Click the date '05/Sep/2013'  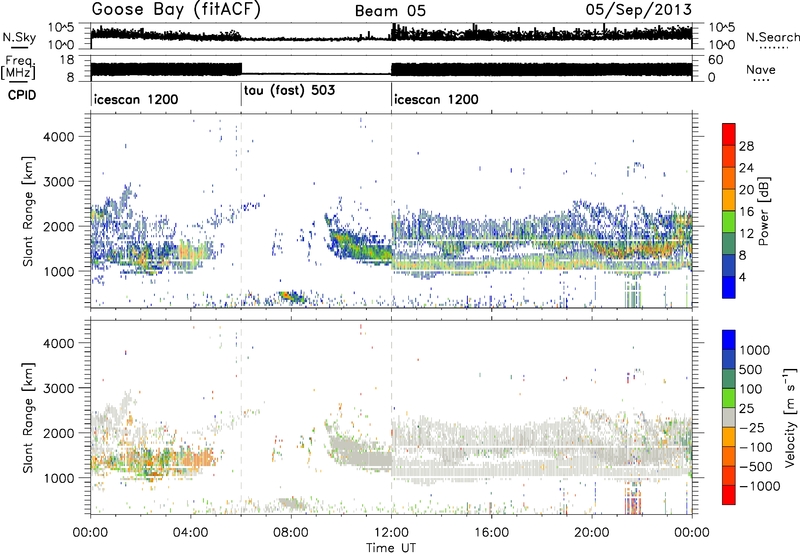(639, 10)
